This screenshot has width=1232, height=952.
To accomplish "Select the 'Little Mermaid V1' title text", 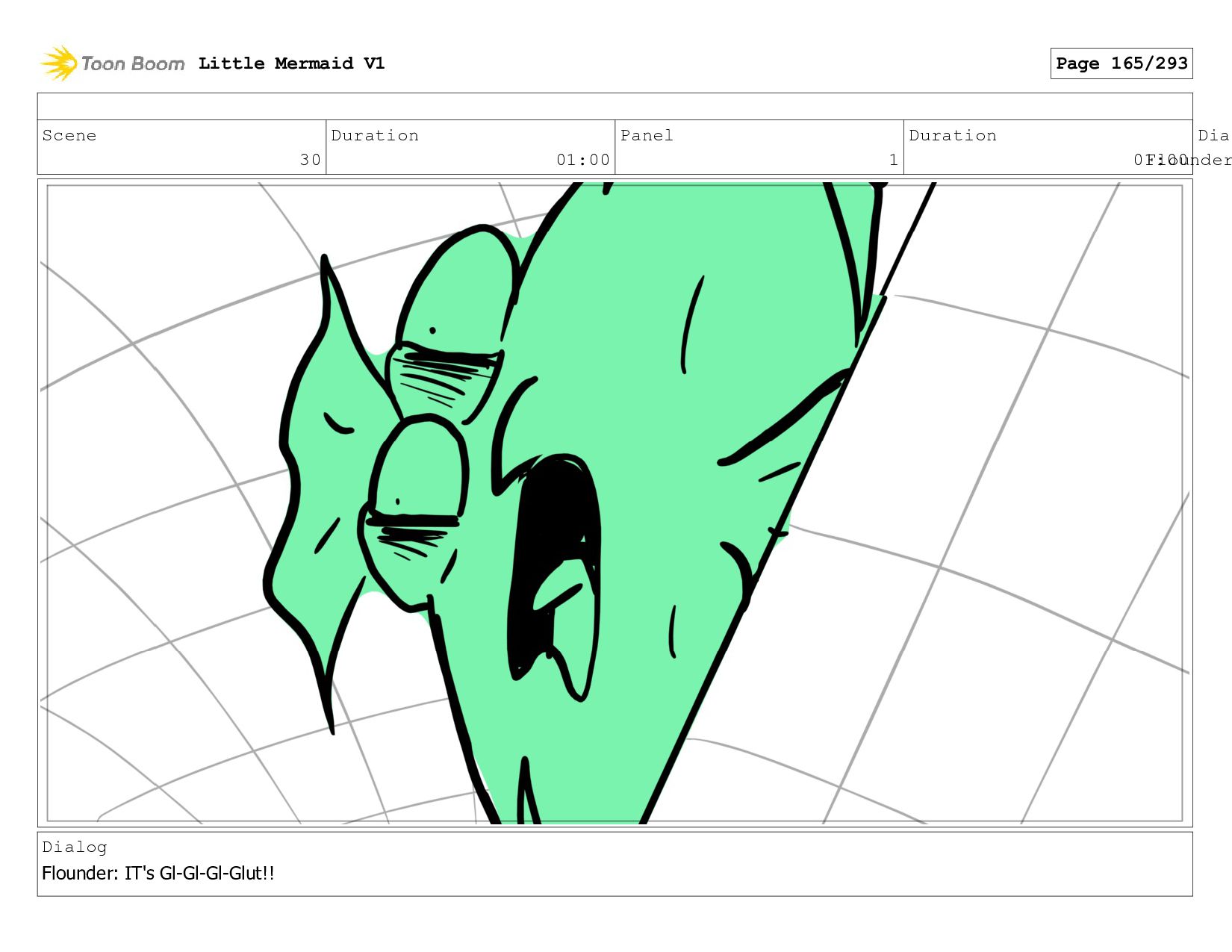I will (291, 63).
